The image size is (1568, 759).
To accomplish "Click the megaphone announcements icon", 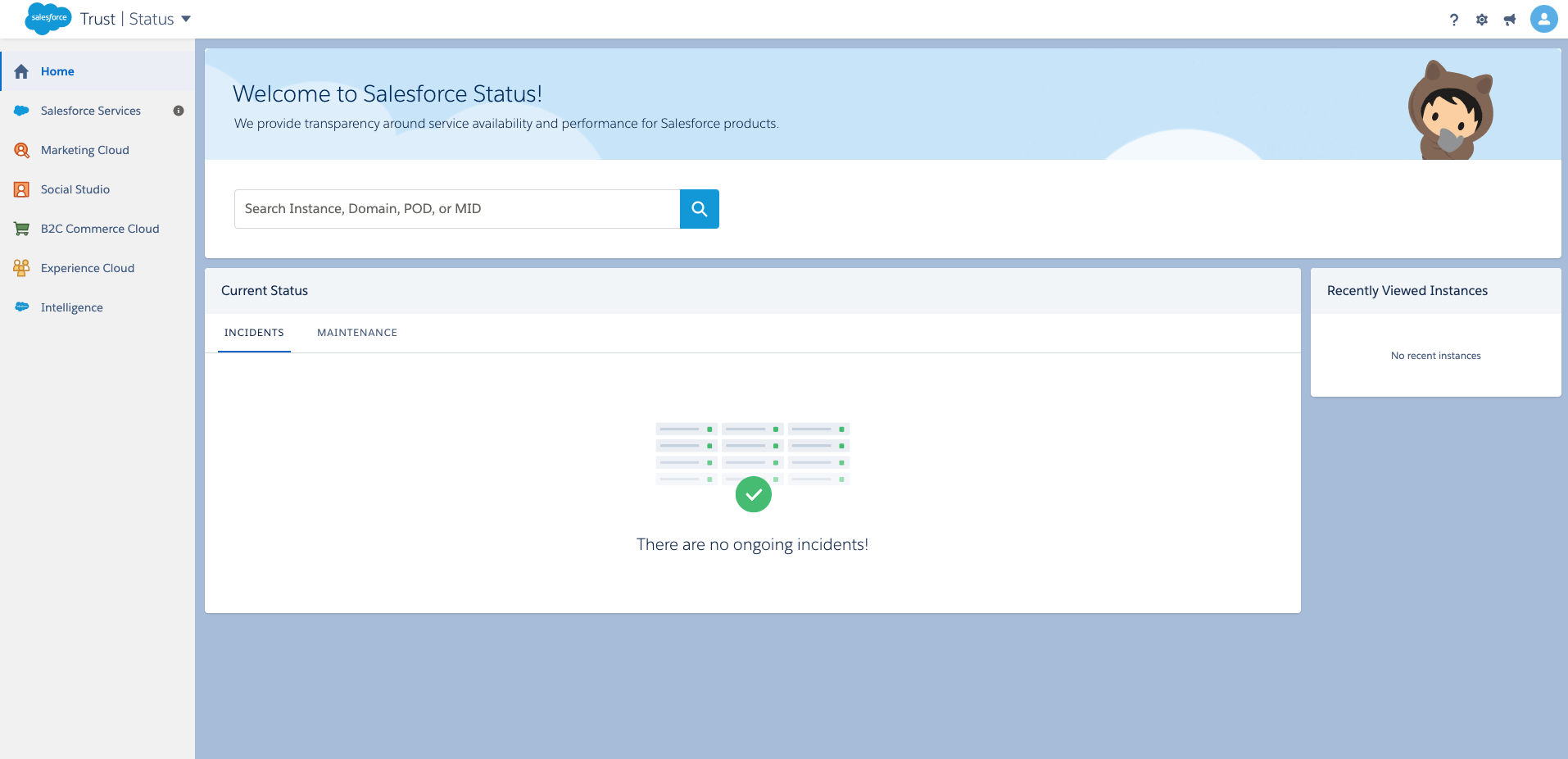I will 1510,20.
